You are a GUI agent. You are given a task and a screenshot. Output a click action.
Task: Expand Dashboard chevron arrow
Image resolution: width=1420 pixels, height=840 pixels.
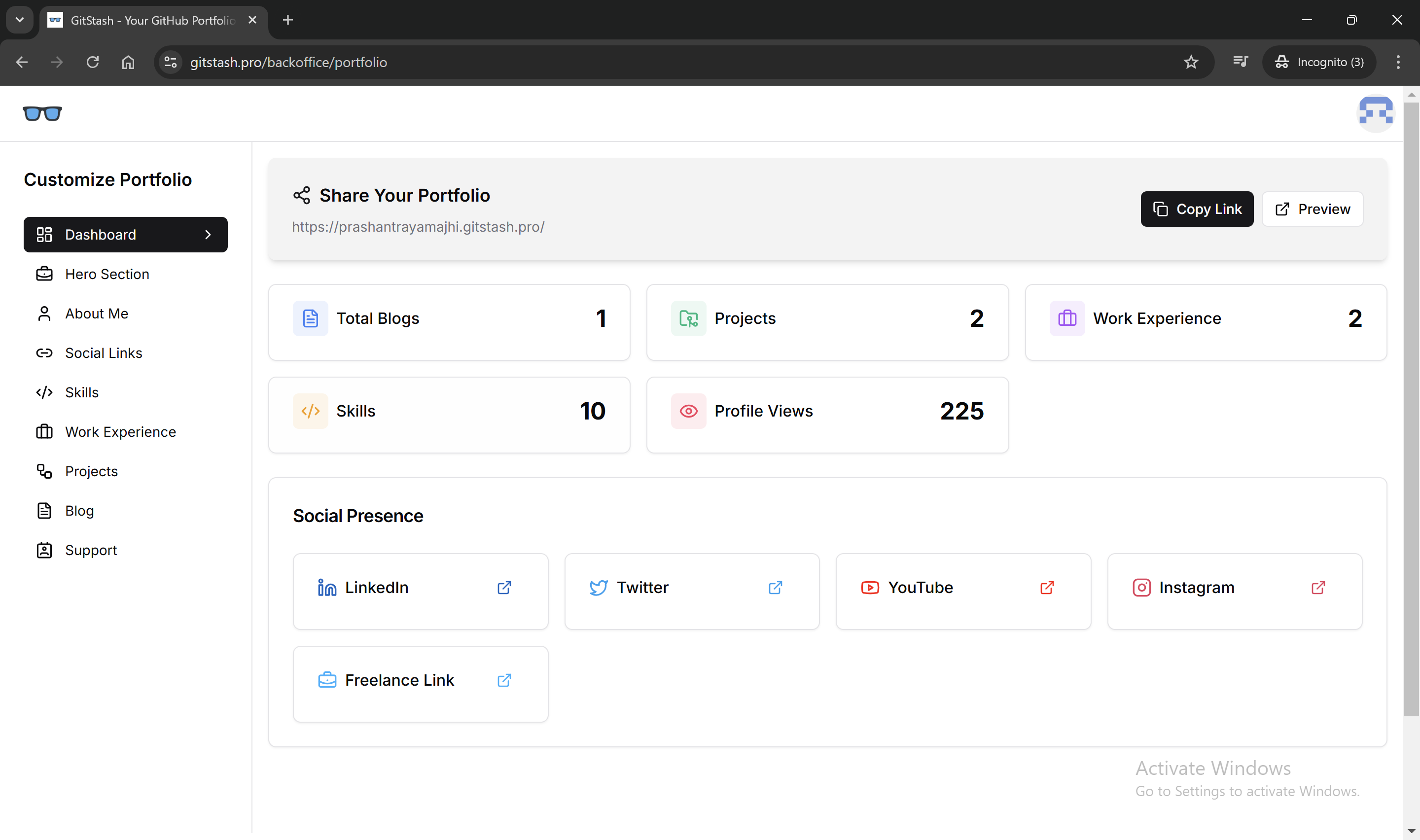208,234
